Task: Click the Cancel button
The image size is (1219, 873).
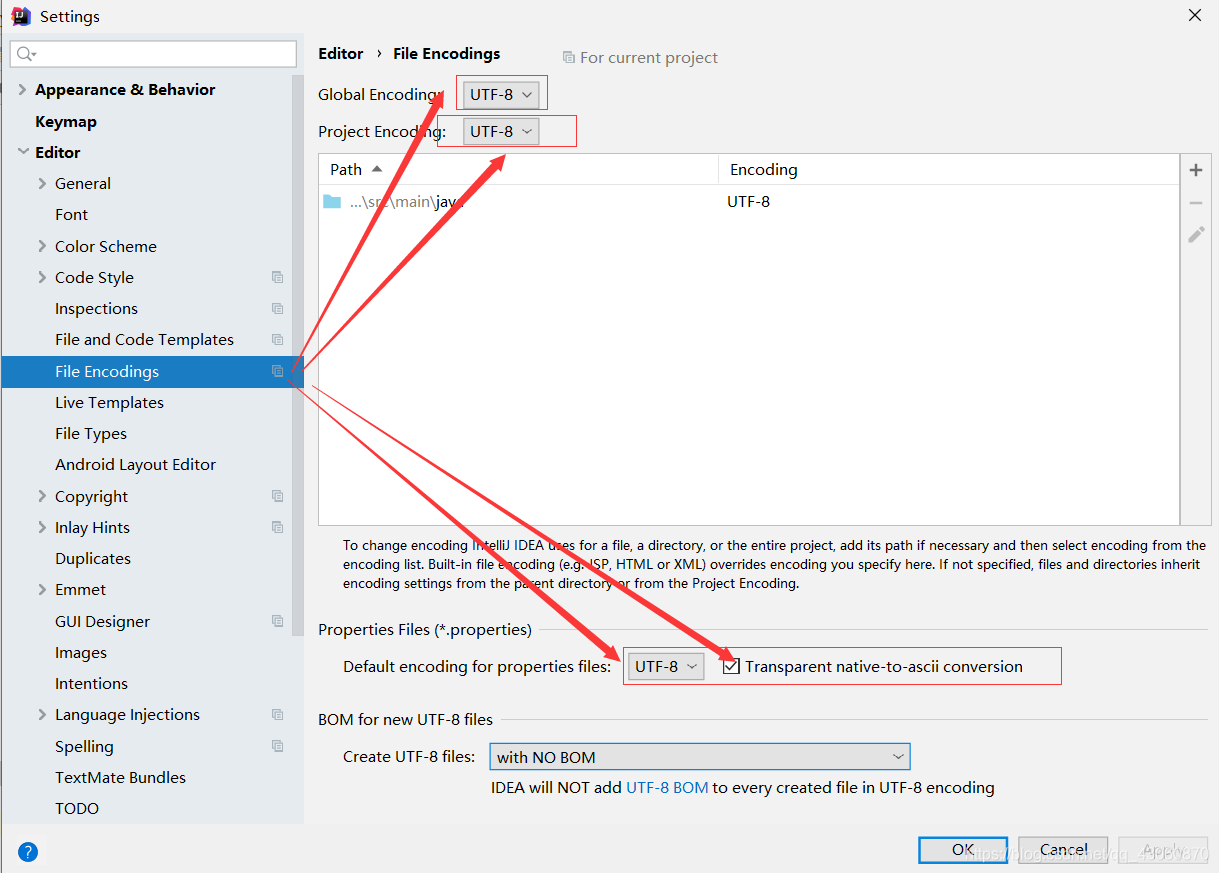Action: (x=1063, y=850)
